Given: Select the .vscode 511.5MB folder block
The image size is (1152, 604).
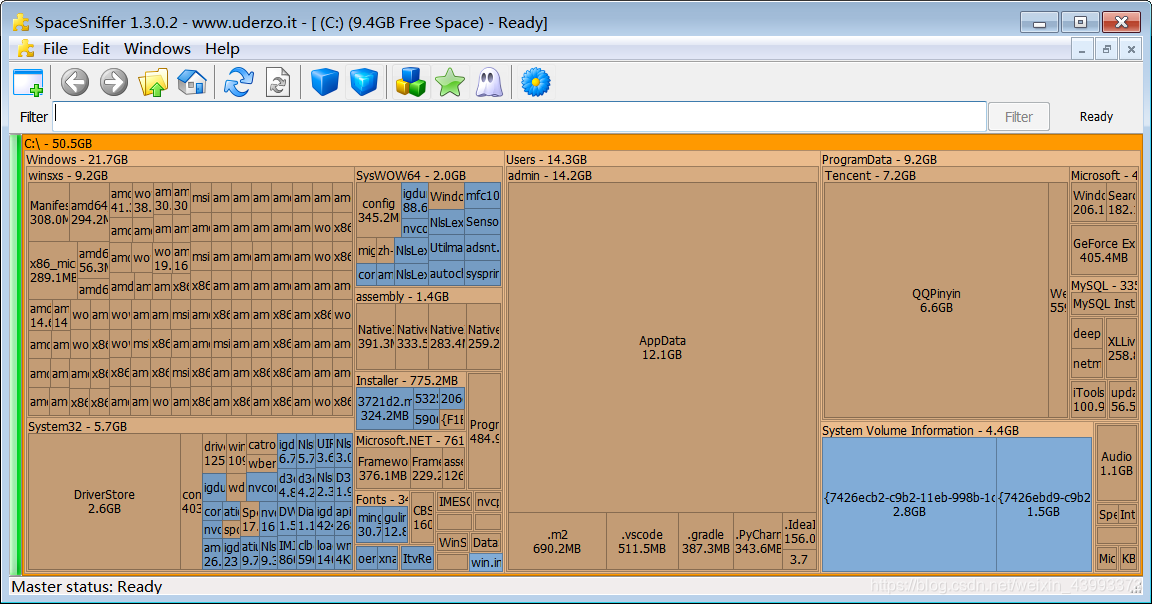Looking at the screenshot, I should pyautogui.click(x=642, y=542).
